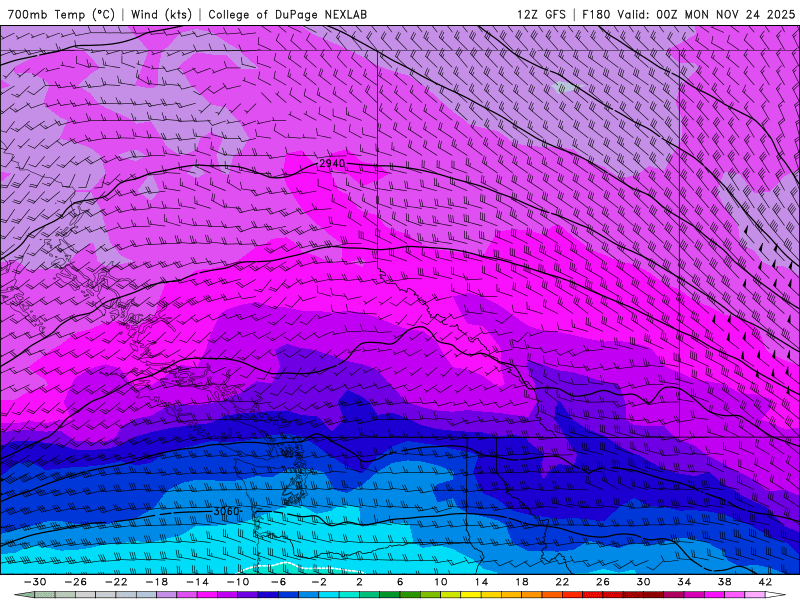800x600 pixels.
Task: Click the "-22" color bar label
Action: tap(116, 582)
